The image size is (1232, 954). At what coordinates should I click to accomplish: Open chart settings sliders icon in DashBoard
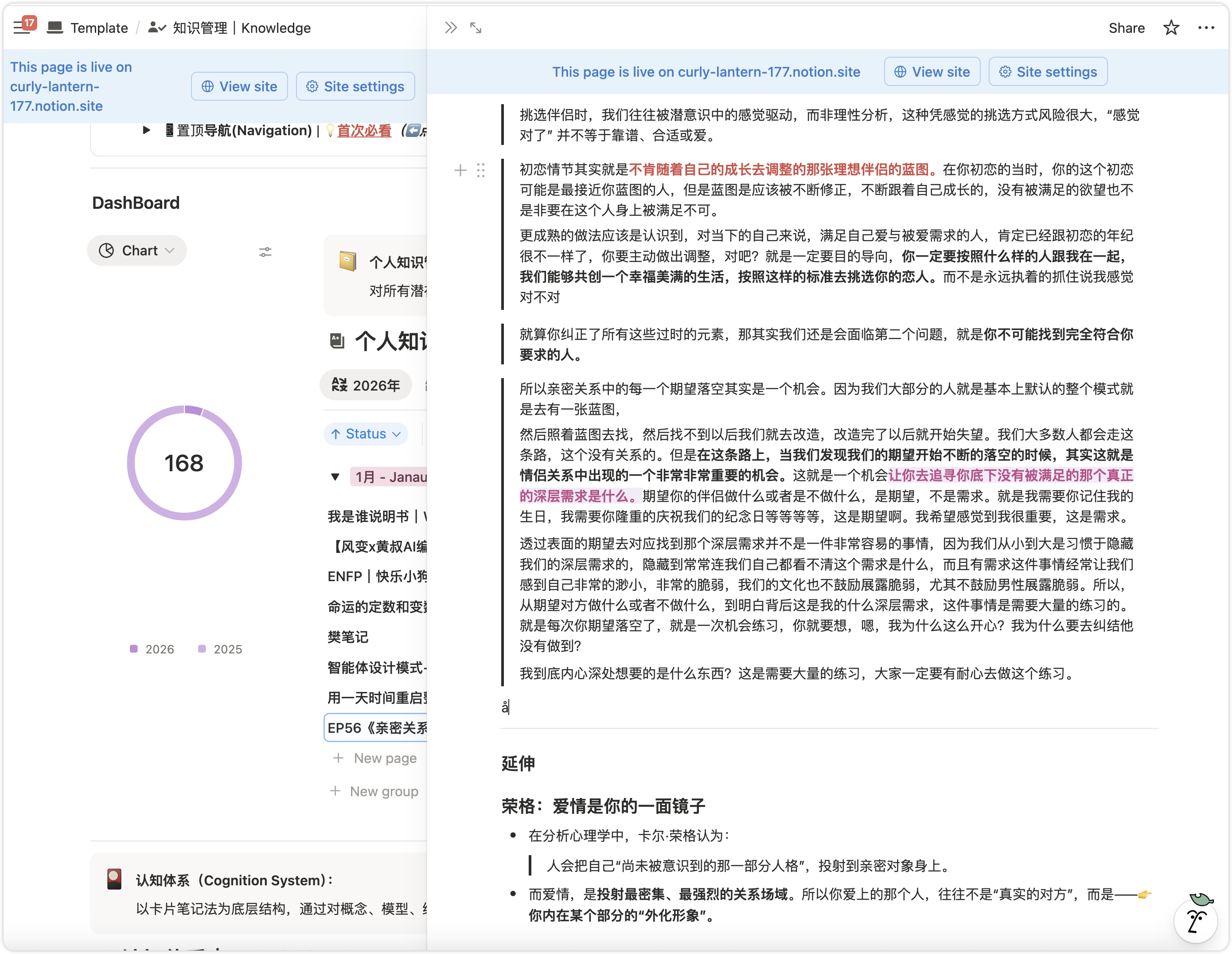[x=265, y=252]
